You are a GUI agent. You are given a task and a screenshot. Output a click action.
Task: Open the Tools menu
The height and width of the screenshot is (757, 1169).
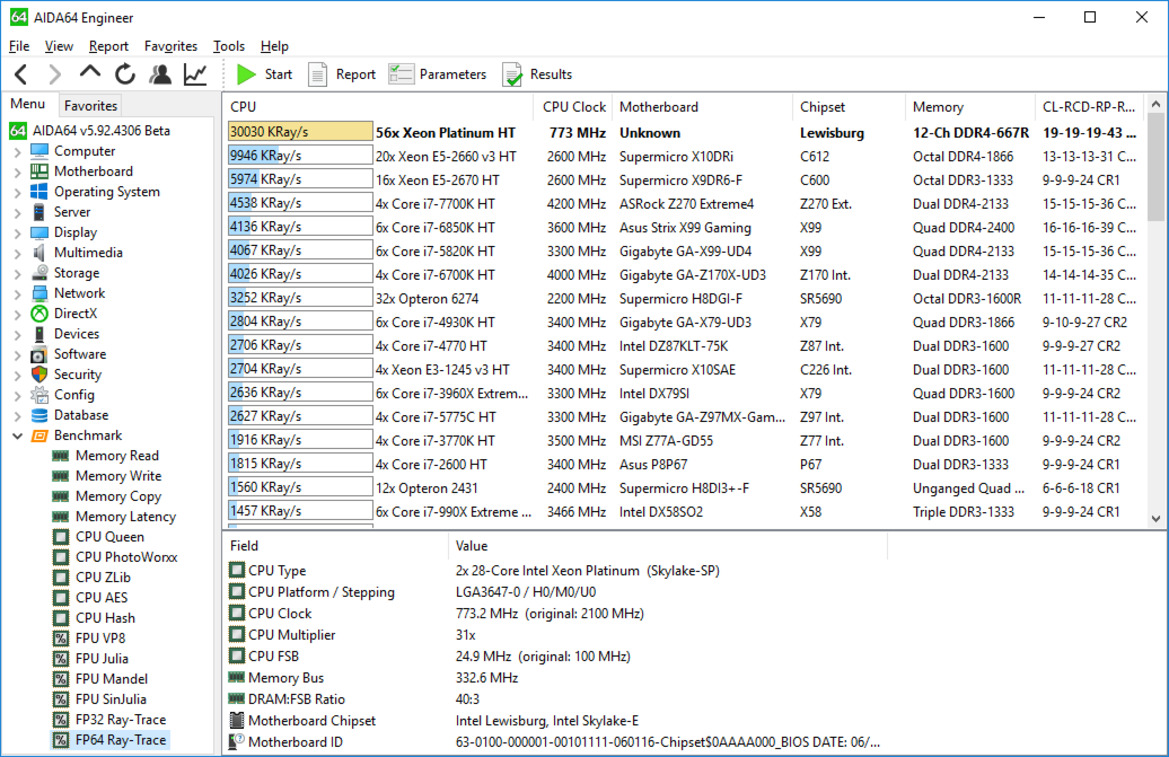(x=228, y=46)
